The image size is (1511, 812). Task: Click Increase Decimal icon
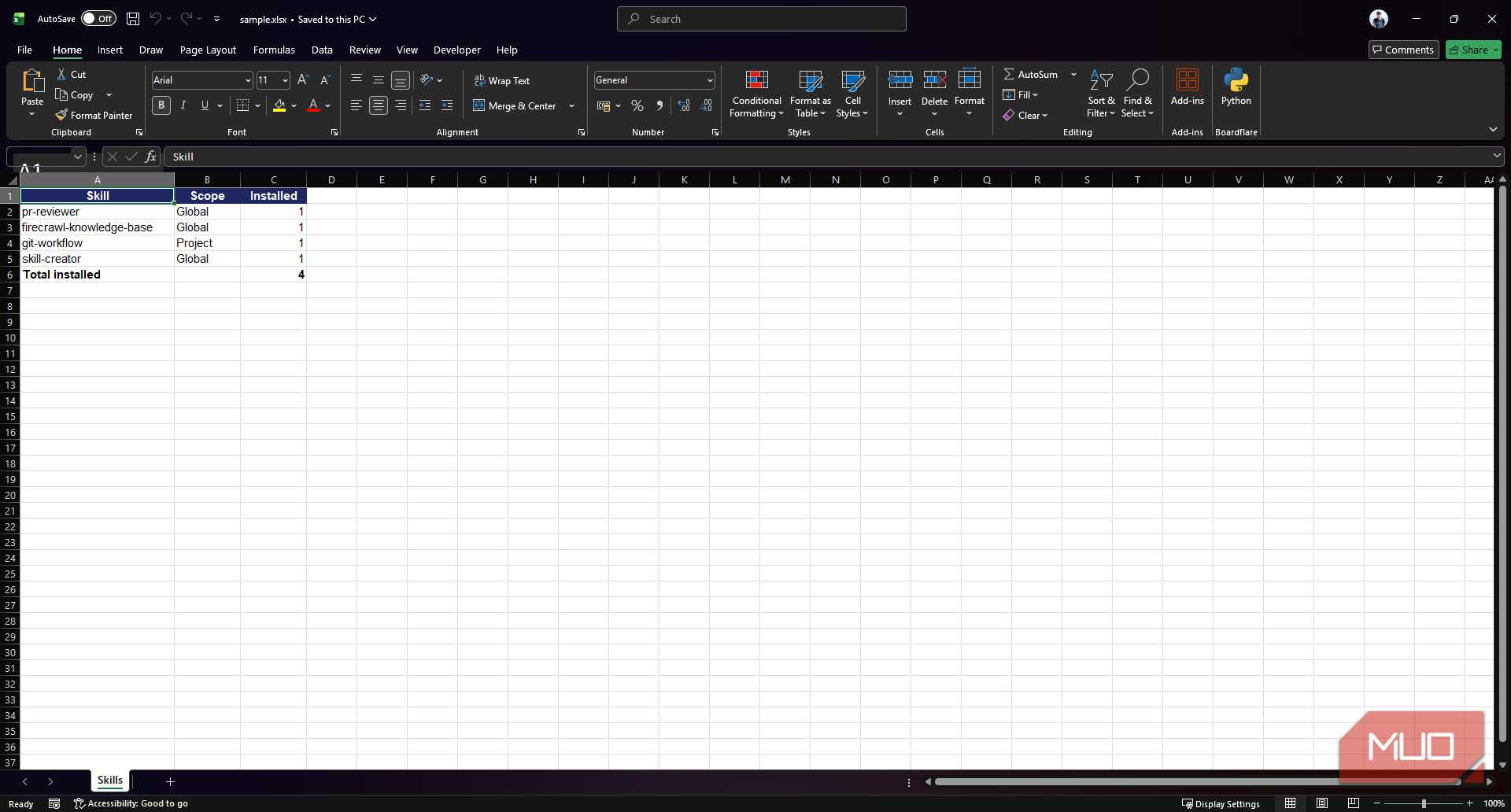684,105
